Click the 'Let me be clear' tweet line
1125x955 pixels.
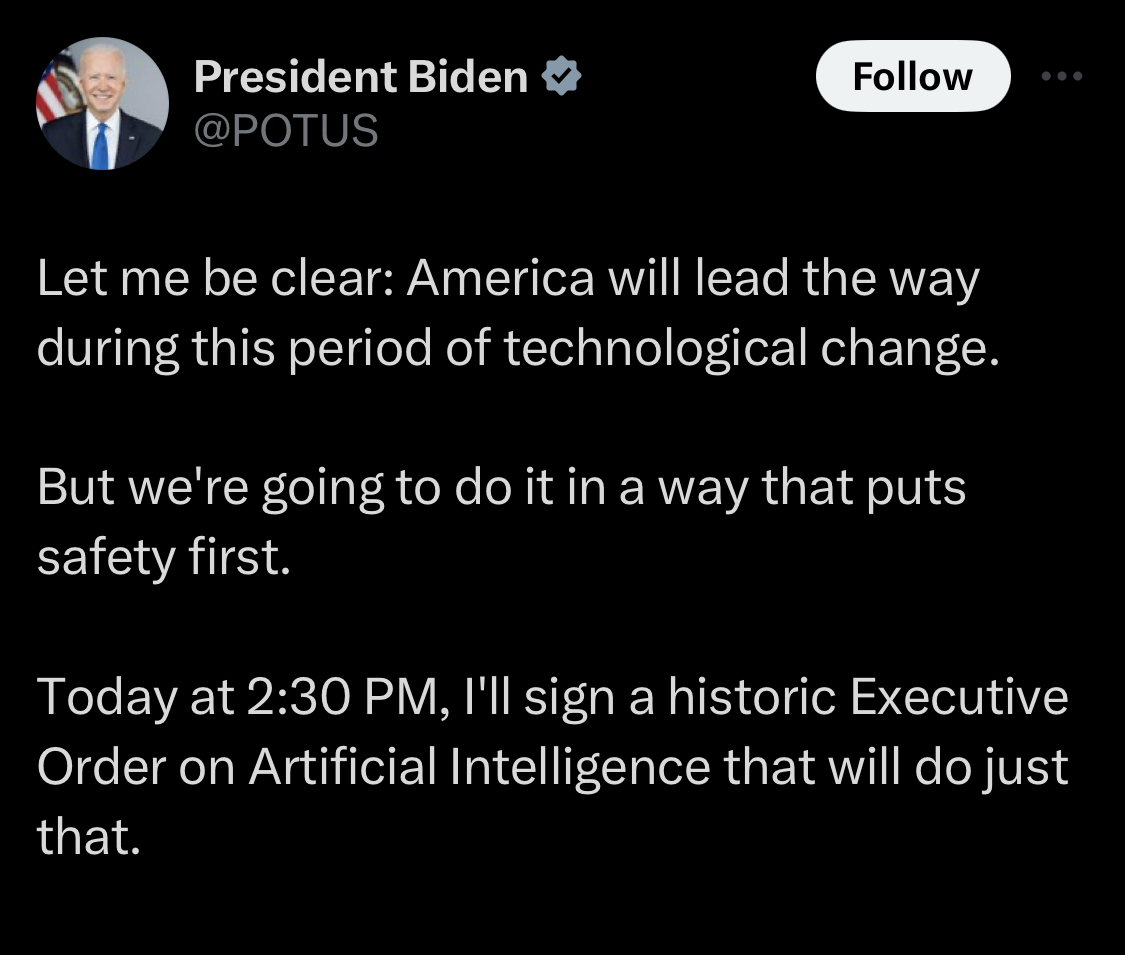(508, 278)
